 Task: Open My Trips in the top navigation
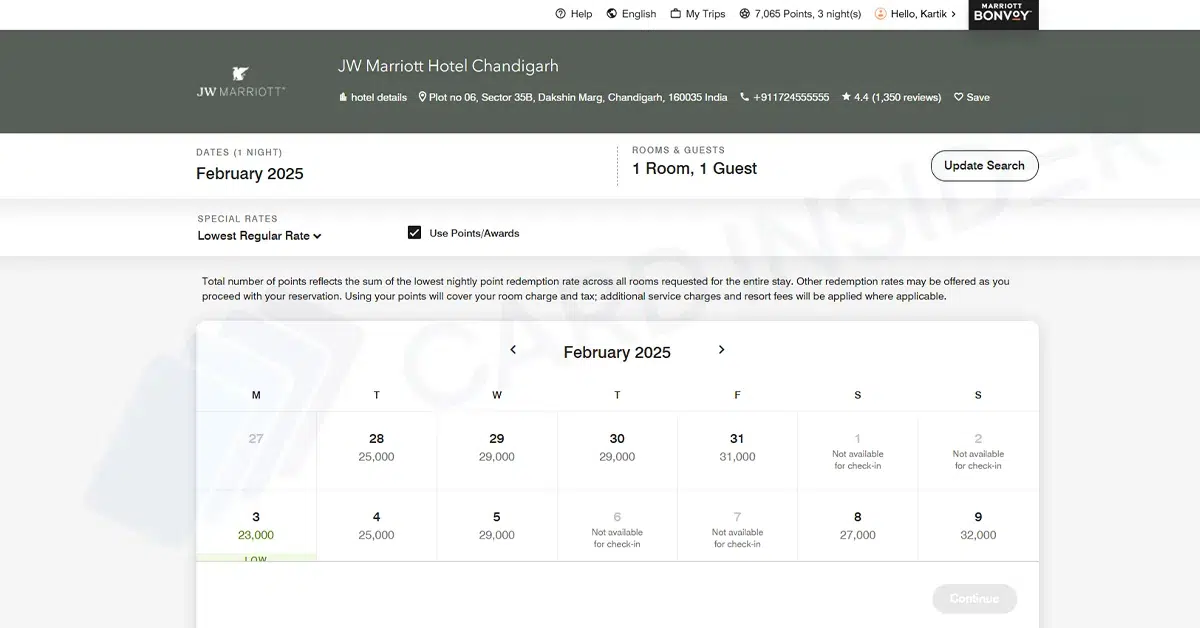point(698,14)
